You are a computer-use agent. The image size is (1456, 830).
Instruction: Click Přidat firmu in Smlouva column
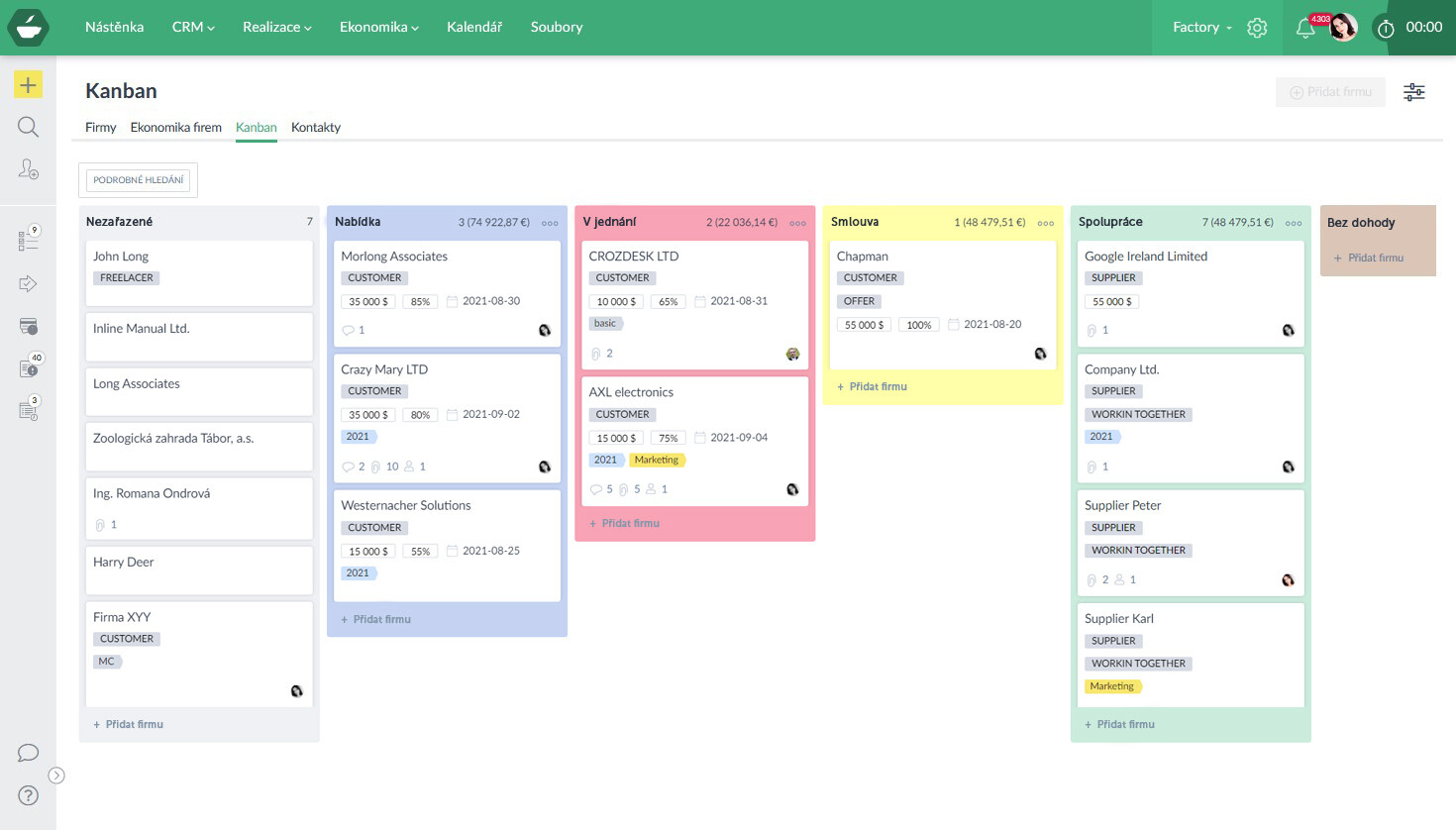coord(872,387)
